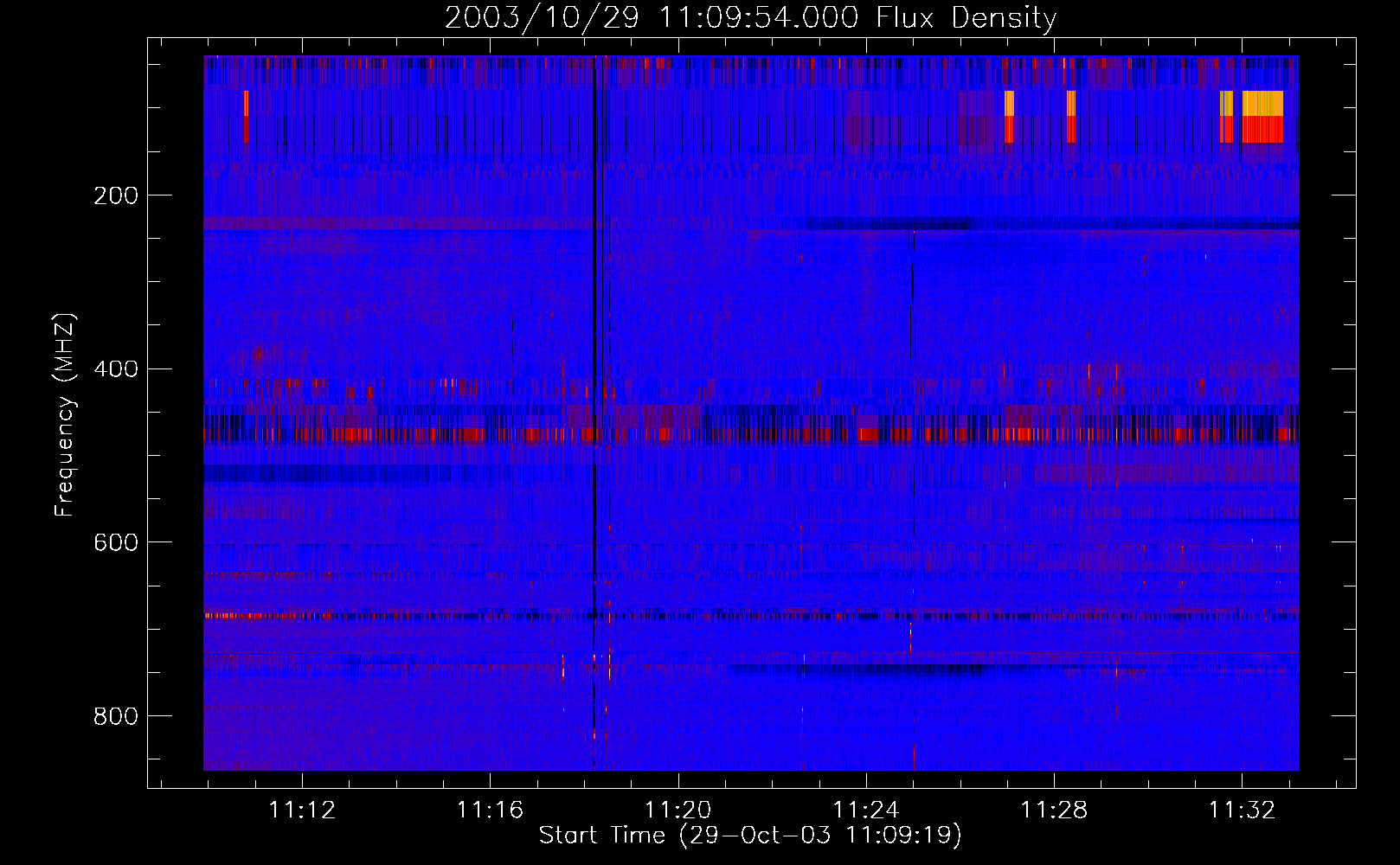Click the 11:28 time tick label
Image resolution: width=1400 pixels, height=865 pixels.
[x=1054, y=810]
